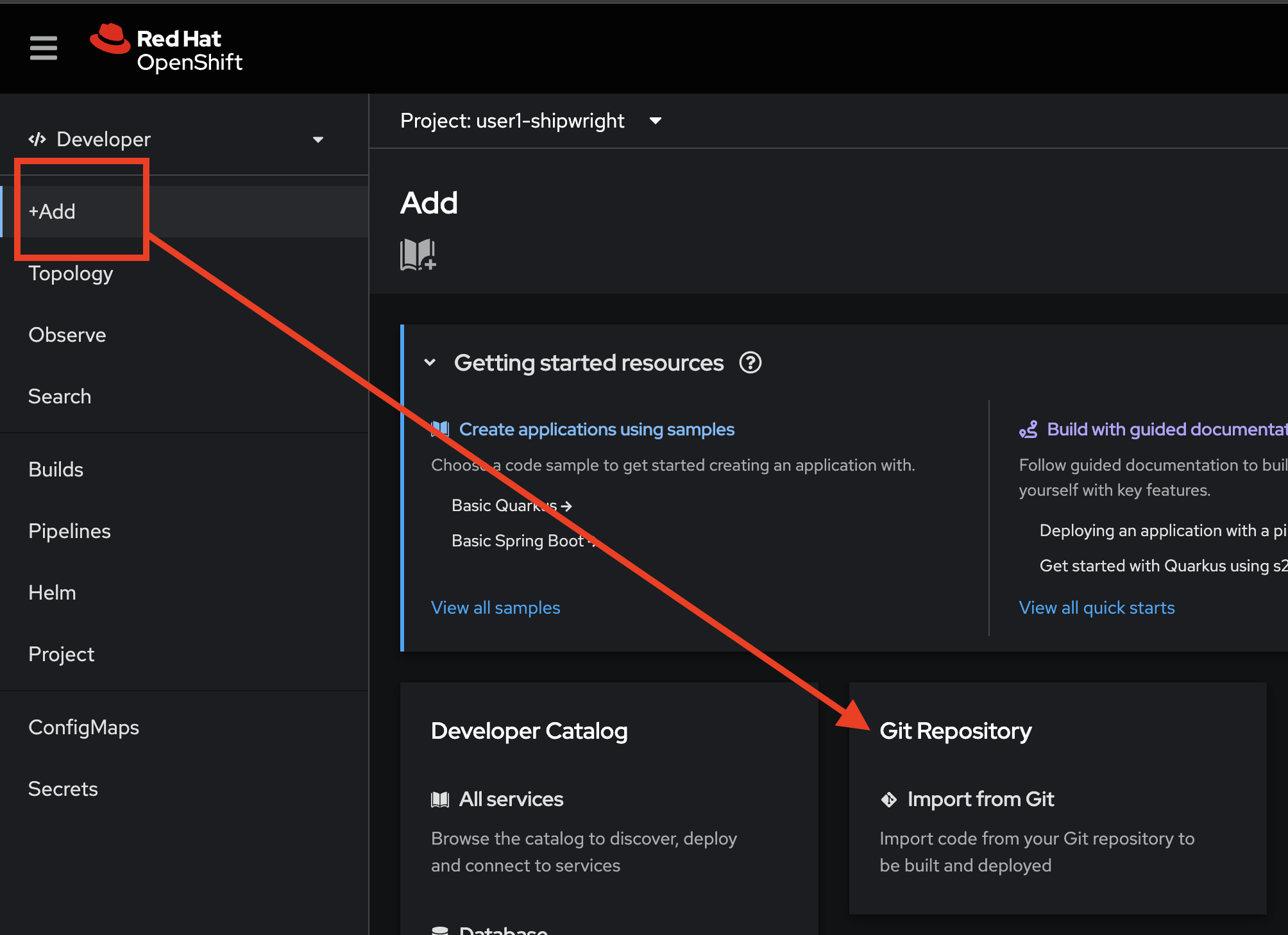The height and width of the screenshot is (935, 1288).
Task: Click the samples catalog icon
Action: click(440, 429)
